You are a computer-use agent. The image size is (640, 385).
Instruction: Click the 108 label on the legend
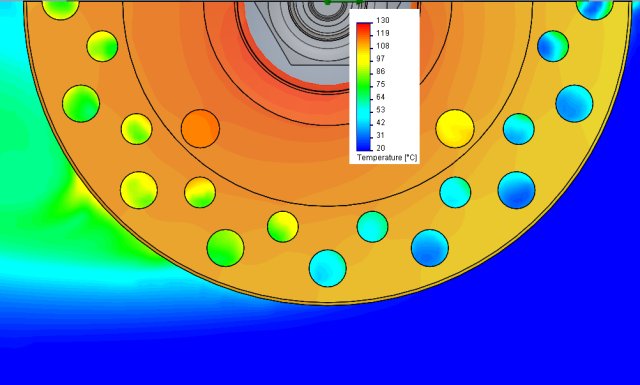click(x=382, y=46)
